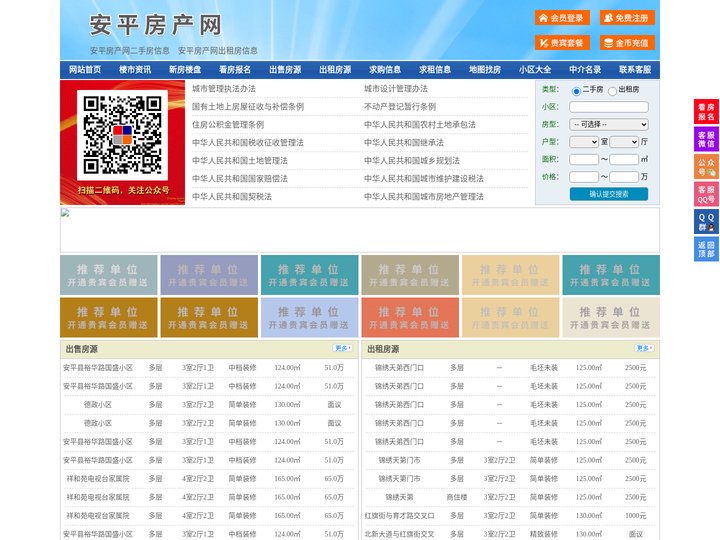Select the 二手房 radio button
720x540 pixels.
click(x=576, y=90)
